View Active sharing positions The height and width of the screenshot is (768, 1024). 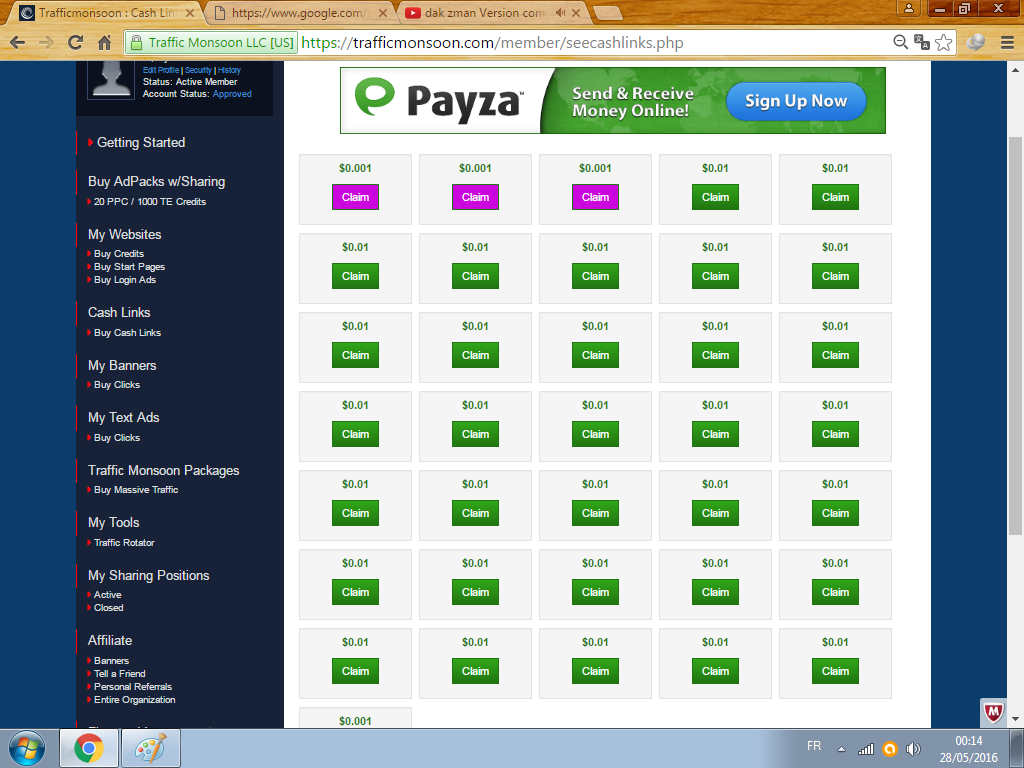108,595
